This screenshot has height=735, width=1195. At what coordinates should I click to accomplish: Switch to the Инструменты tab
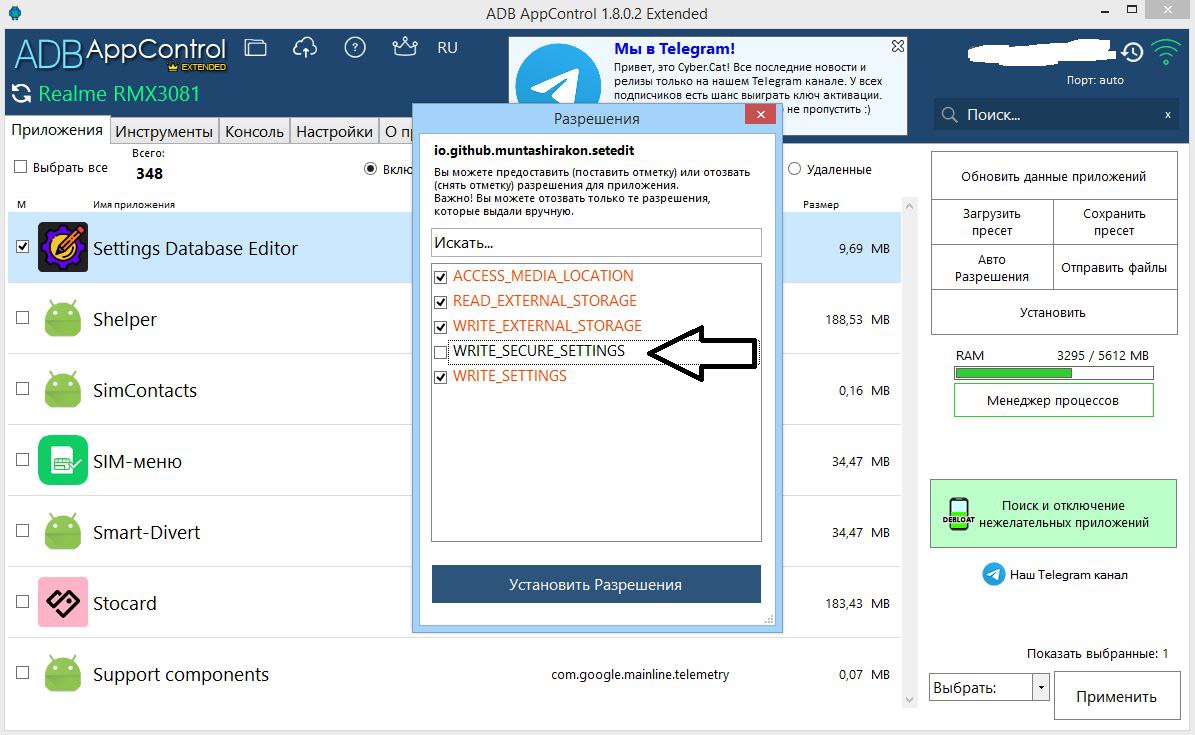pos(164,131)
